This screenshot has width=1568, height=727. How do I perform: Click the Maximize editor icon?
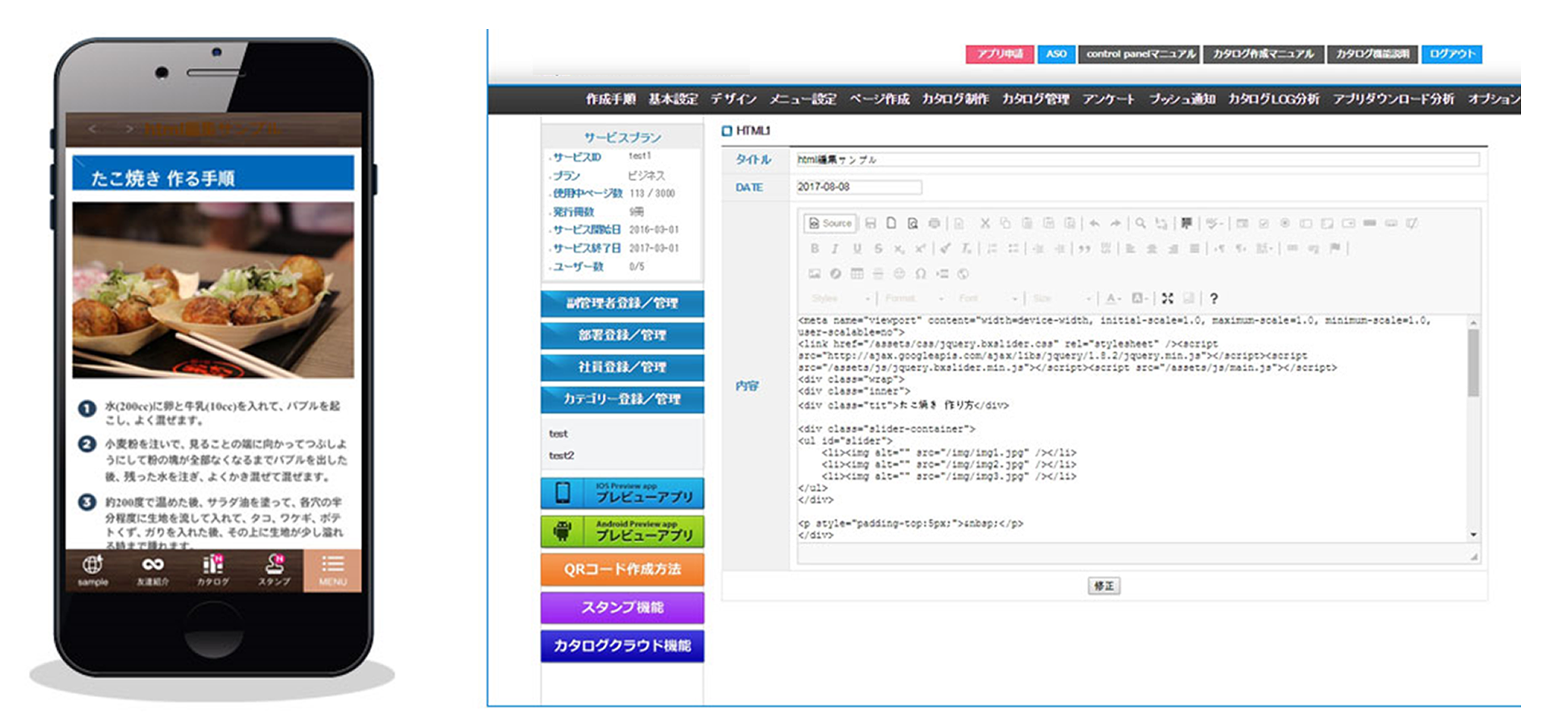coord(1167,298)
